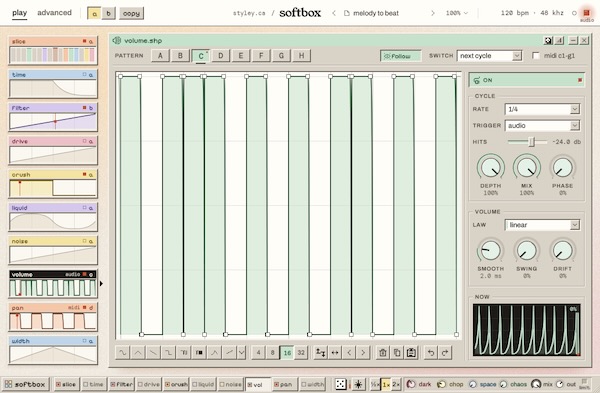This screenshot has height=393, width=600.
Task: Click the HITS threshold slider handle
Action: coord(532,142)
